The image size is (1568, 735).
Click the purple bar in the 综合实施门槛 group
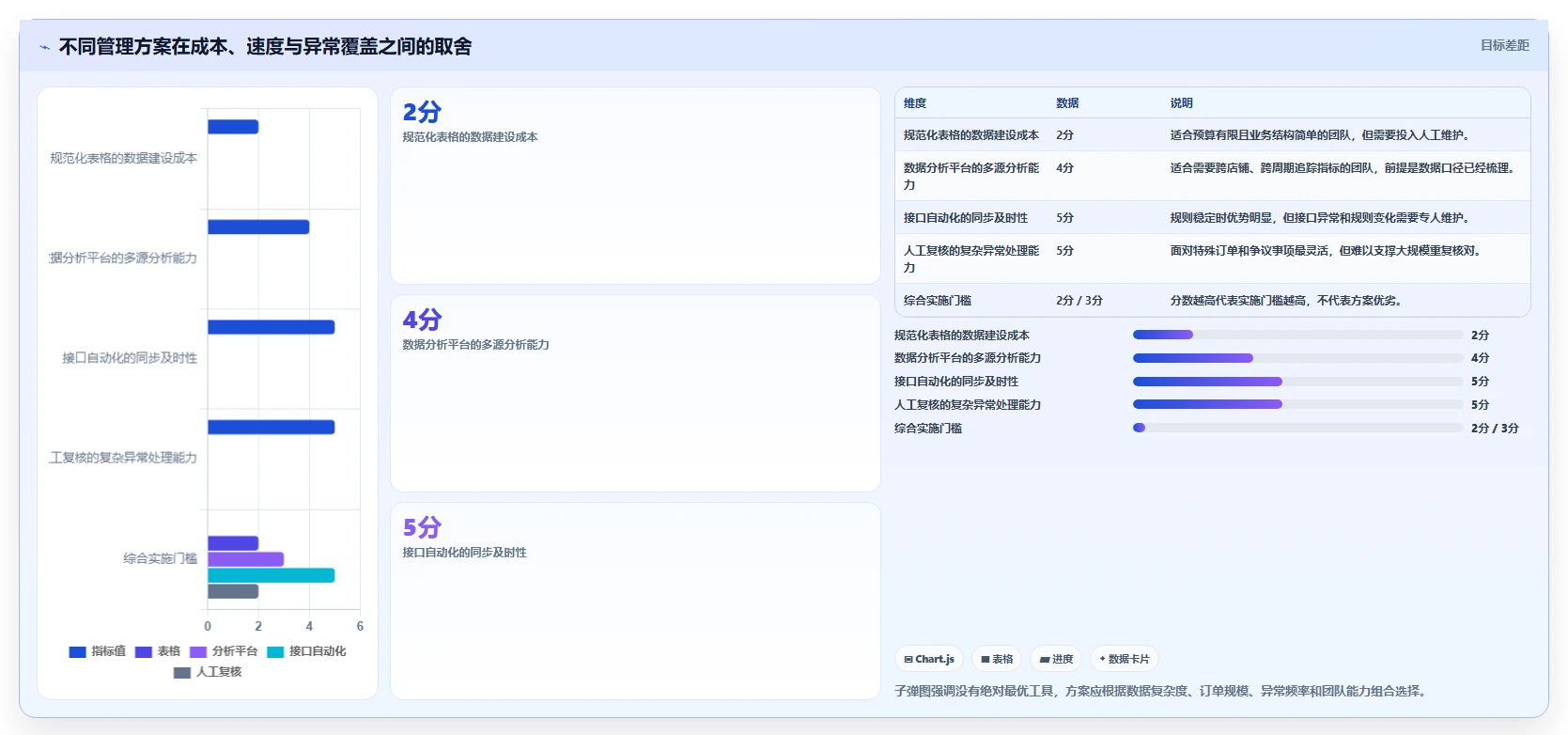pyautogui.click(x=245, y=559)
